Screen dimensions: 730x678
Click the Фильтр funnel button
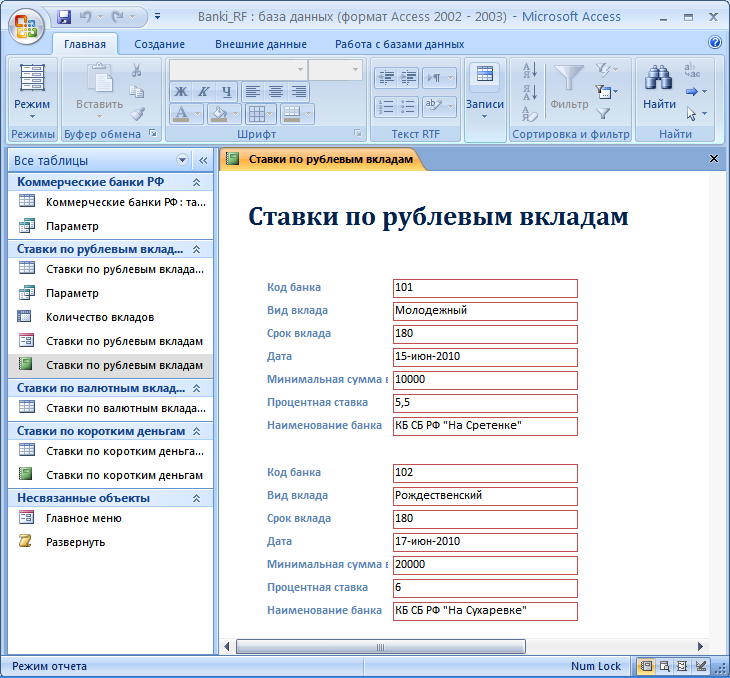[569, 88]
